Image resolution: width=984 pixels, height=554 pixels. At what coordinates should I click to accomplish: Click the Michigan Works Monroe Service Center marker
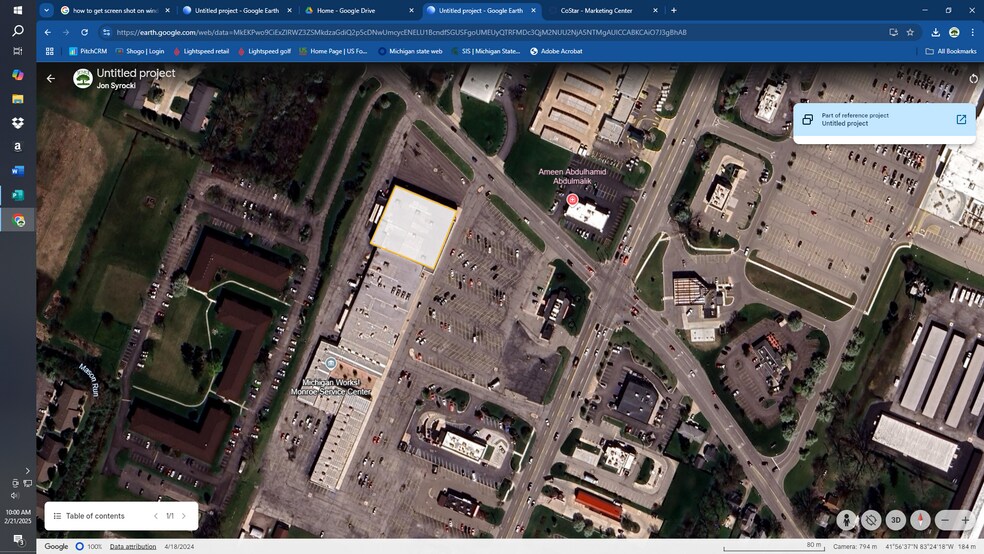click(x=331, y=363)
